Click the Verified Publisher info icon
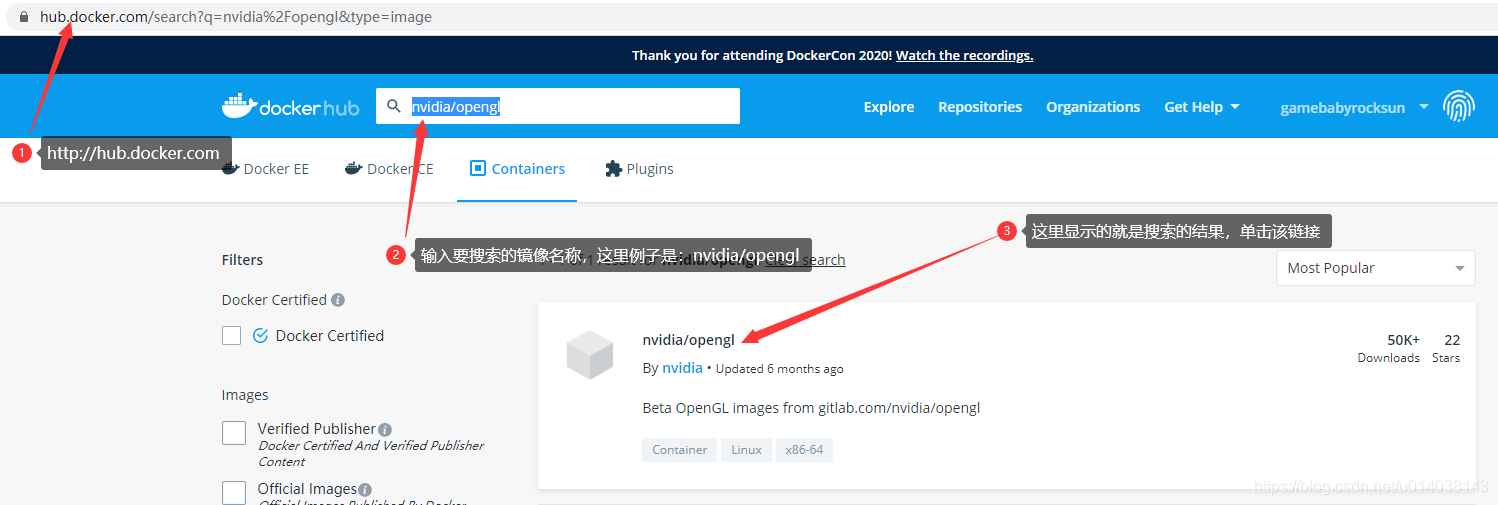 click(x=385, y=430)
